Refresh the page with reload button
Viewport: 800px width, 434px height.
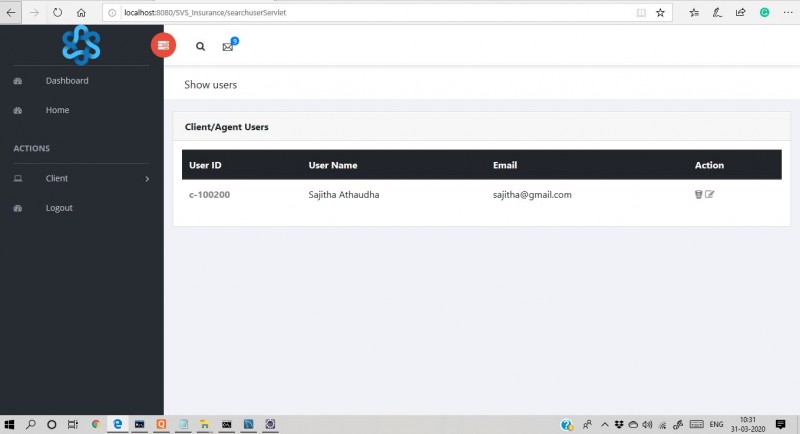coord(58,13)
